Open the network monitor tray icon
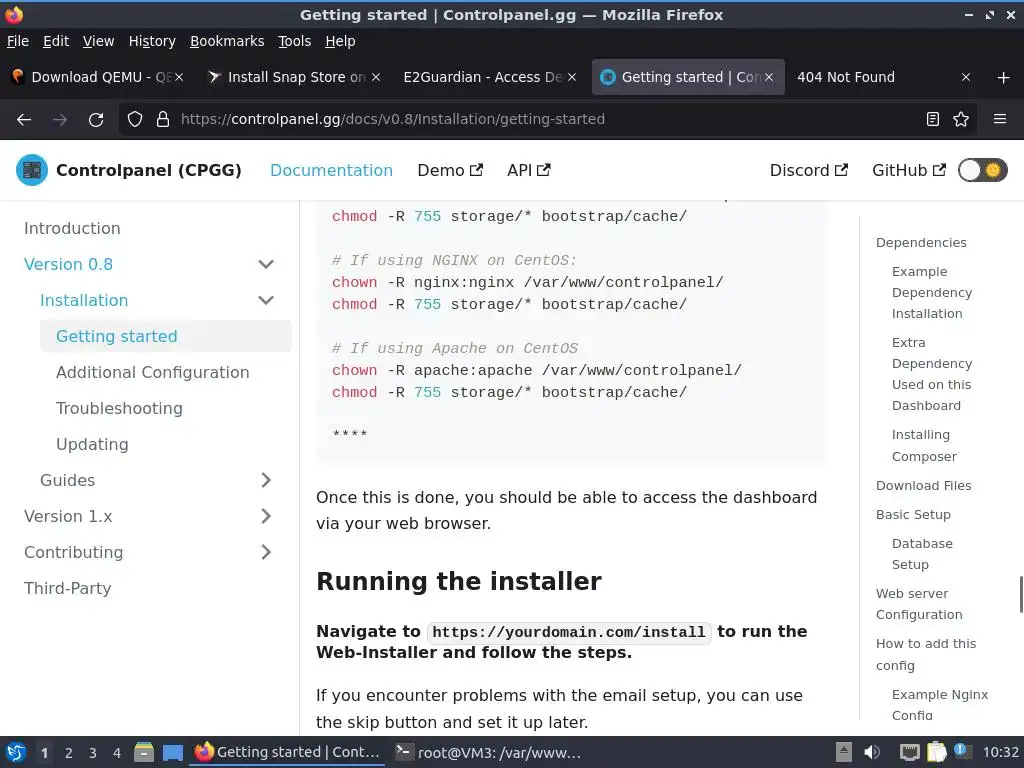 coord(909,753)
